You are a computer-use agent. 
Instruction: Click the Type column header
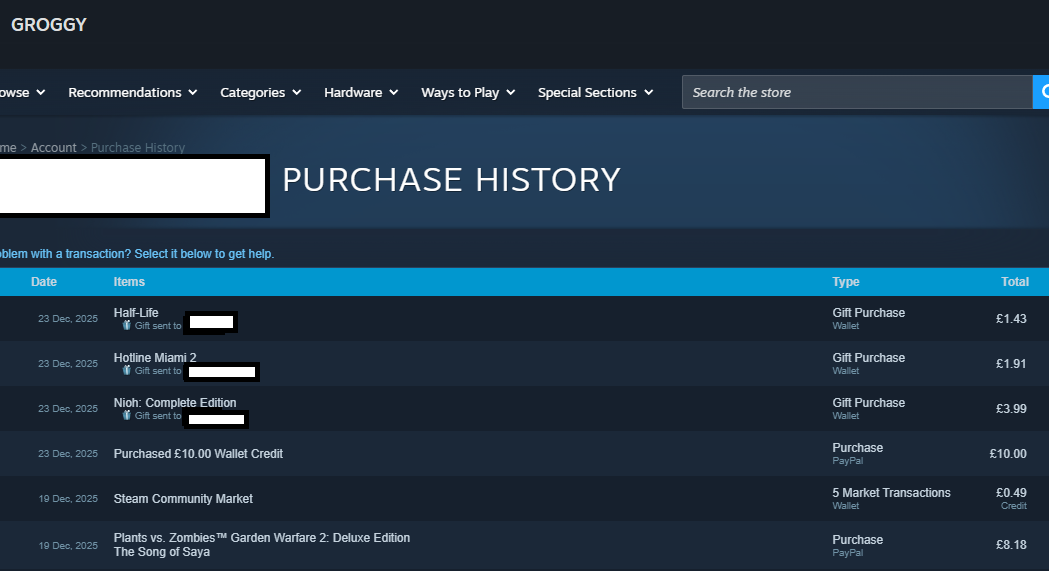(x=846, y=282)
